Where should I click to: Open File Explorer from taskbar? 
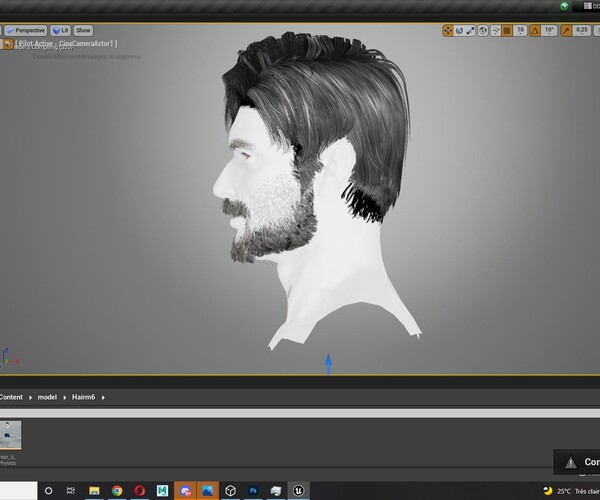click(x=94, y=490)
